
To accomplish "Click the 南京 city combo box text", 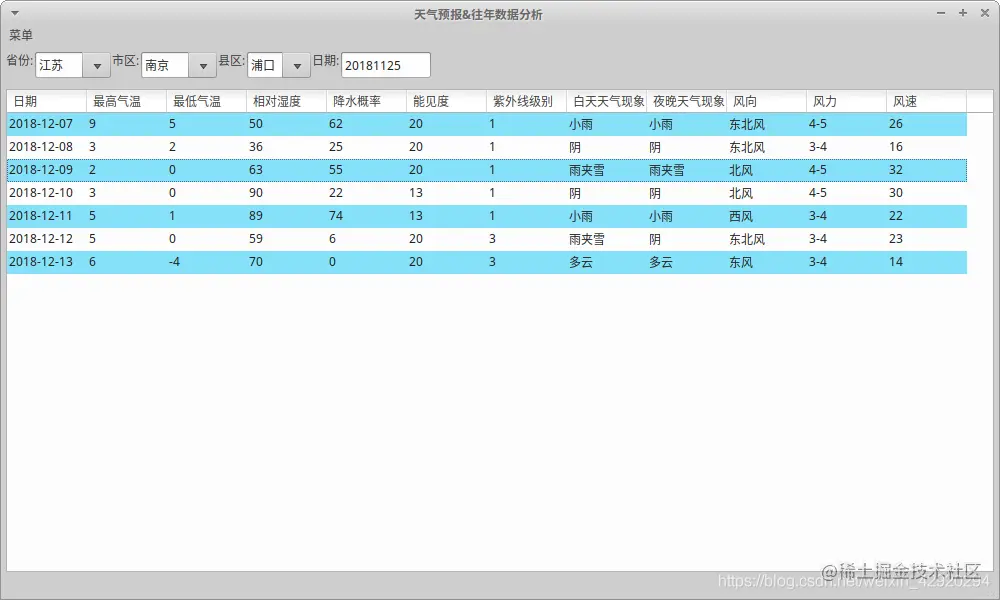I will (165, 64).
